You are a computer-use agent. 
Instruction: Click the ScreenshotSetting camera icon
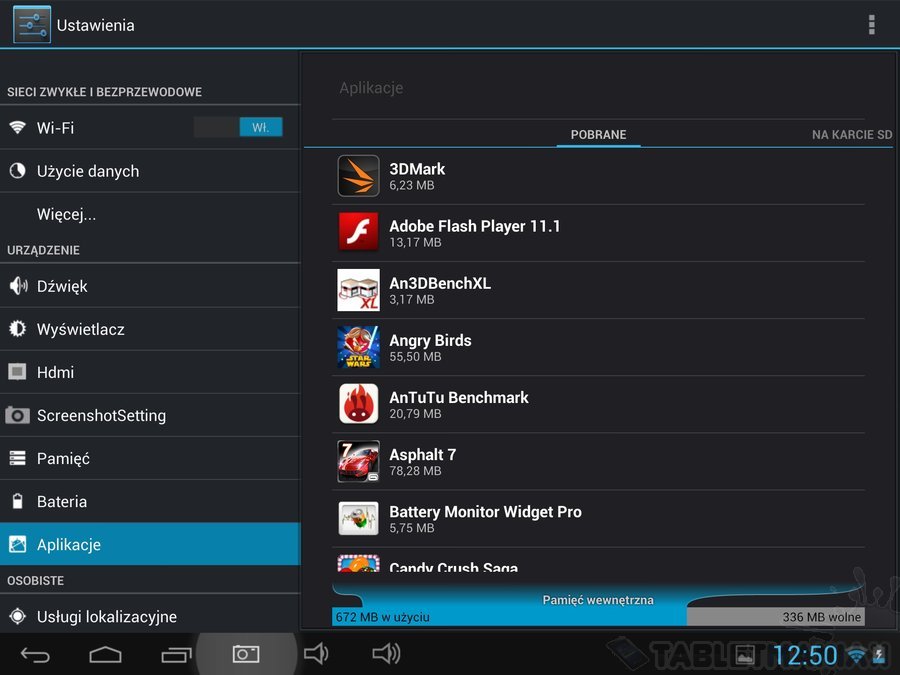pyautogui.click(x=17, y=415)
